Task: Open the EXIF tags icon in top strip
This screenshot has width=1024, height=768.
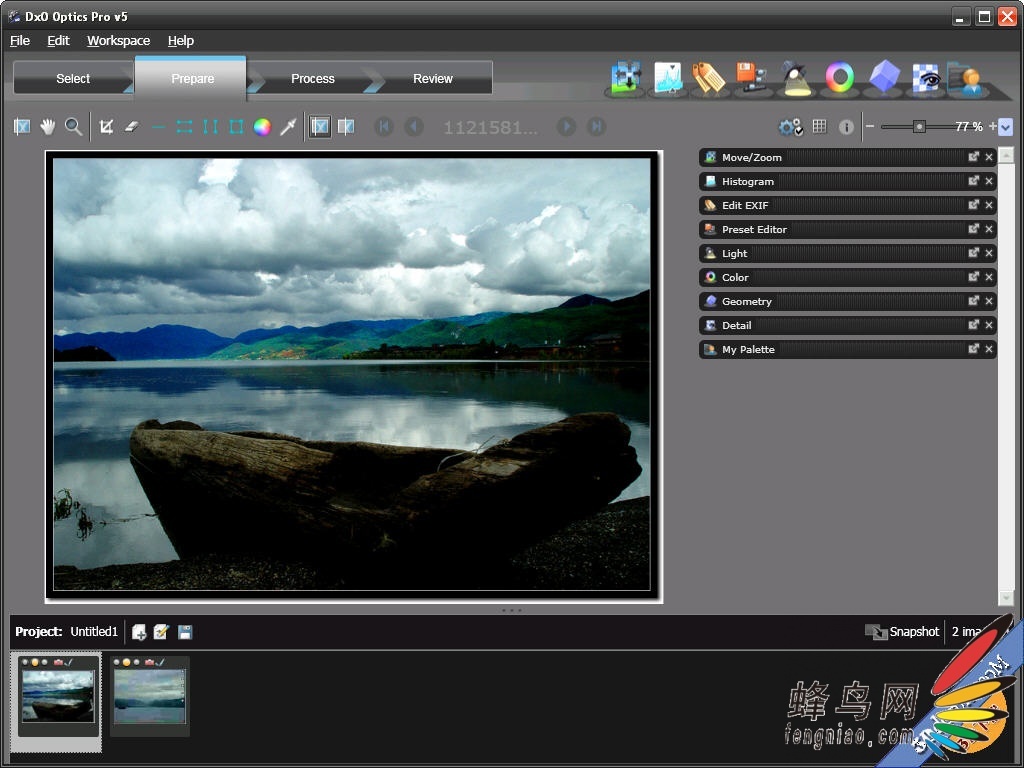Action: 709,79
